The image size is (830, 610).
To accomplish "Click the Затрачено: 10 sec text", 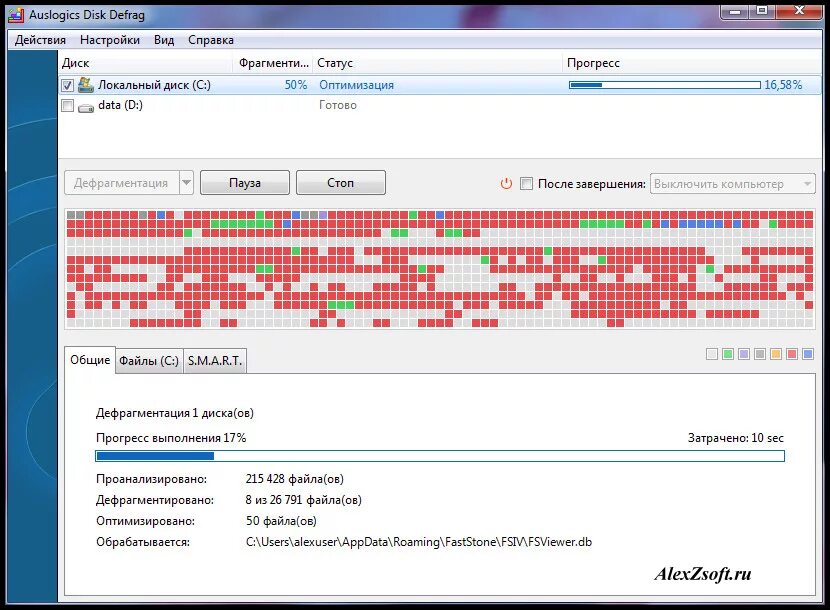I will [x=736, y=438].
